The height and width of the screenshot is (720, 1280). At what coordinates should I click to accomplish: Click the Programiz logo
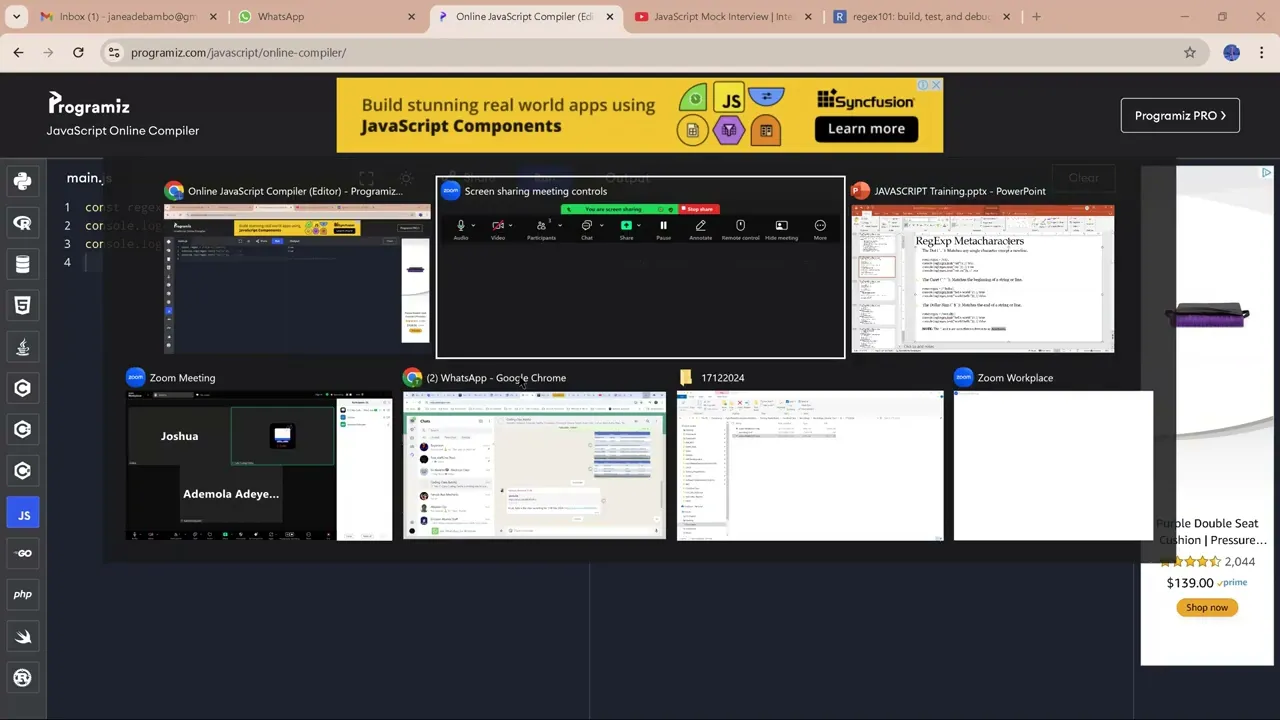coord(89,104)
